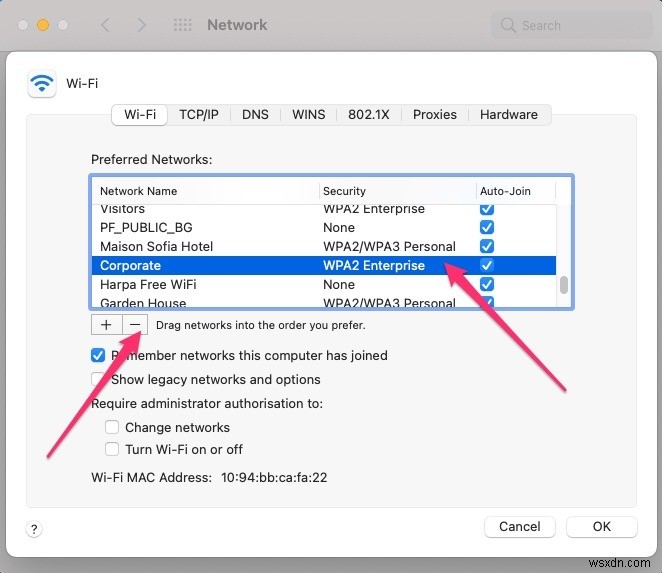Click the Security column header
662x573 pixels.
(398, 191)
